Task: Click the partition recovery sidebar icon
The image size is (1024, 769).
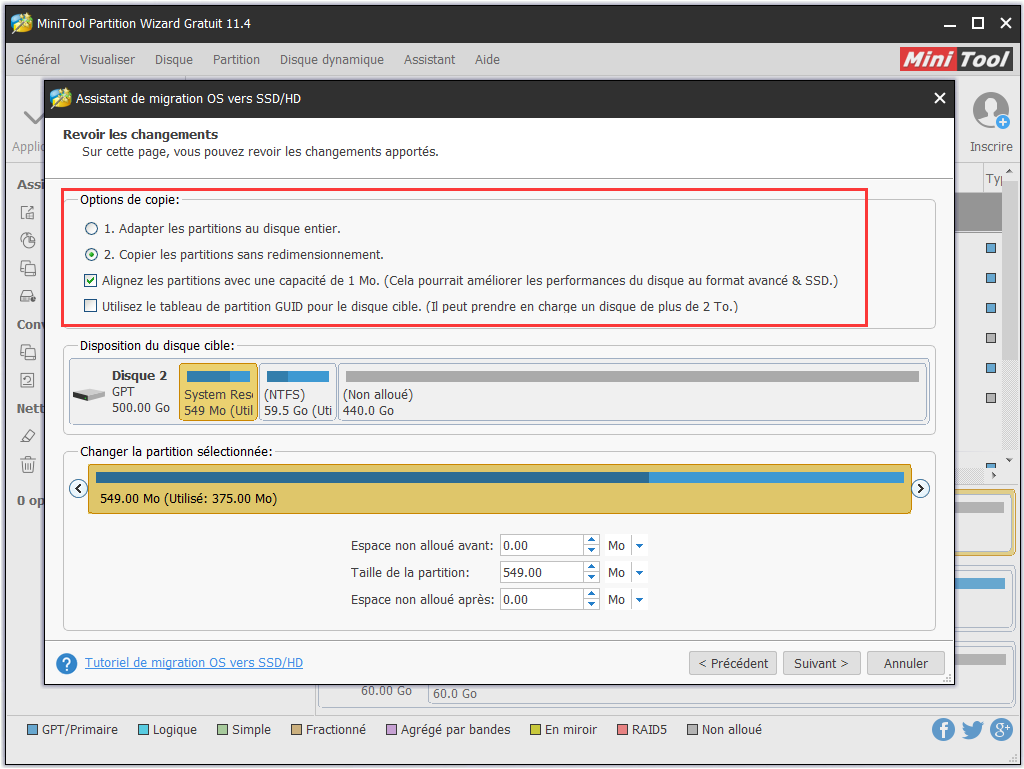Action: (27, 240)
